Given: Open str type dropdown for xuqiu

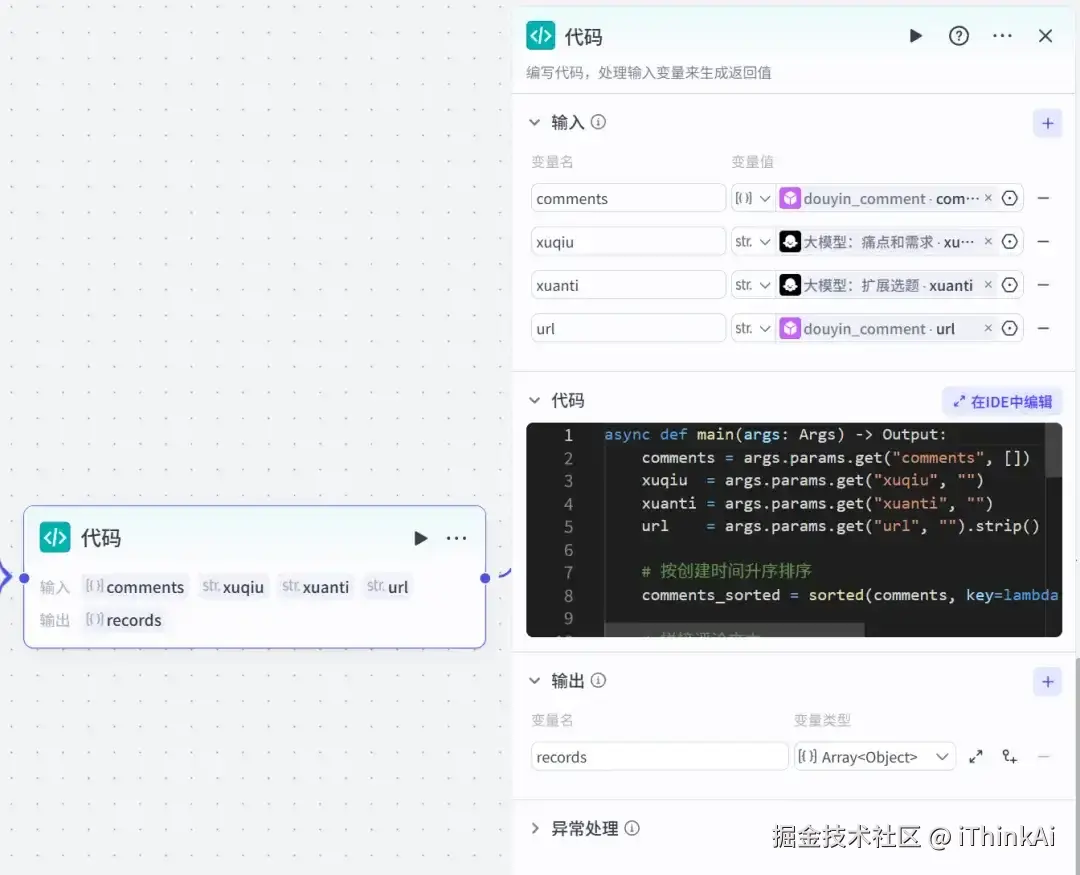Looking at the screenshot, I should click(753, 242).
